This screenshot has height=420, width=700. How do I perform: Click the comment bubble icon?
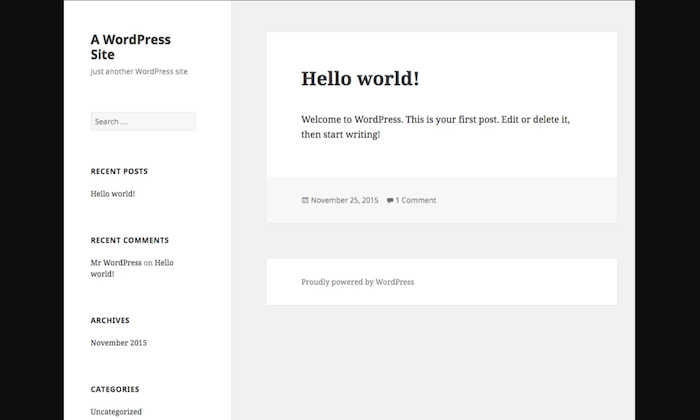(390, 200)
